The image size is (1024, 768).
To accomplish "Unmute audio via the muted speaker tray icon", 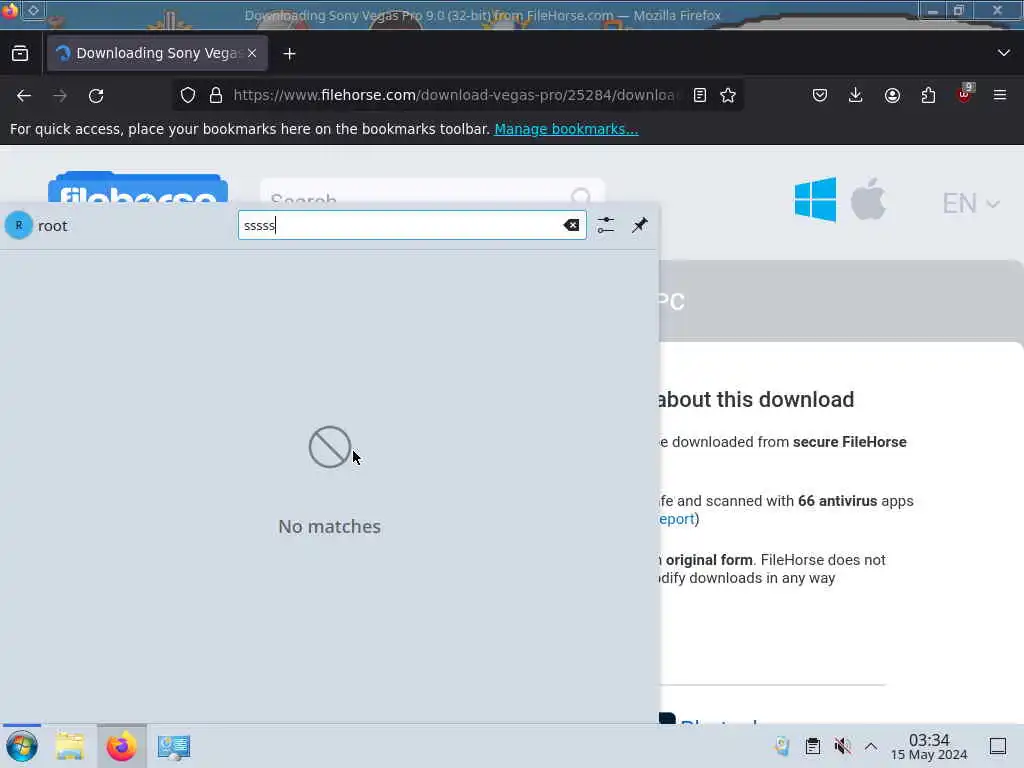I will pos(842,746).
